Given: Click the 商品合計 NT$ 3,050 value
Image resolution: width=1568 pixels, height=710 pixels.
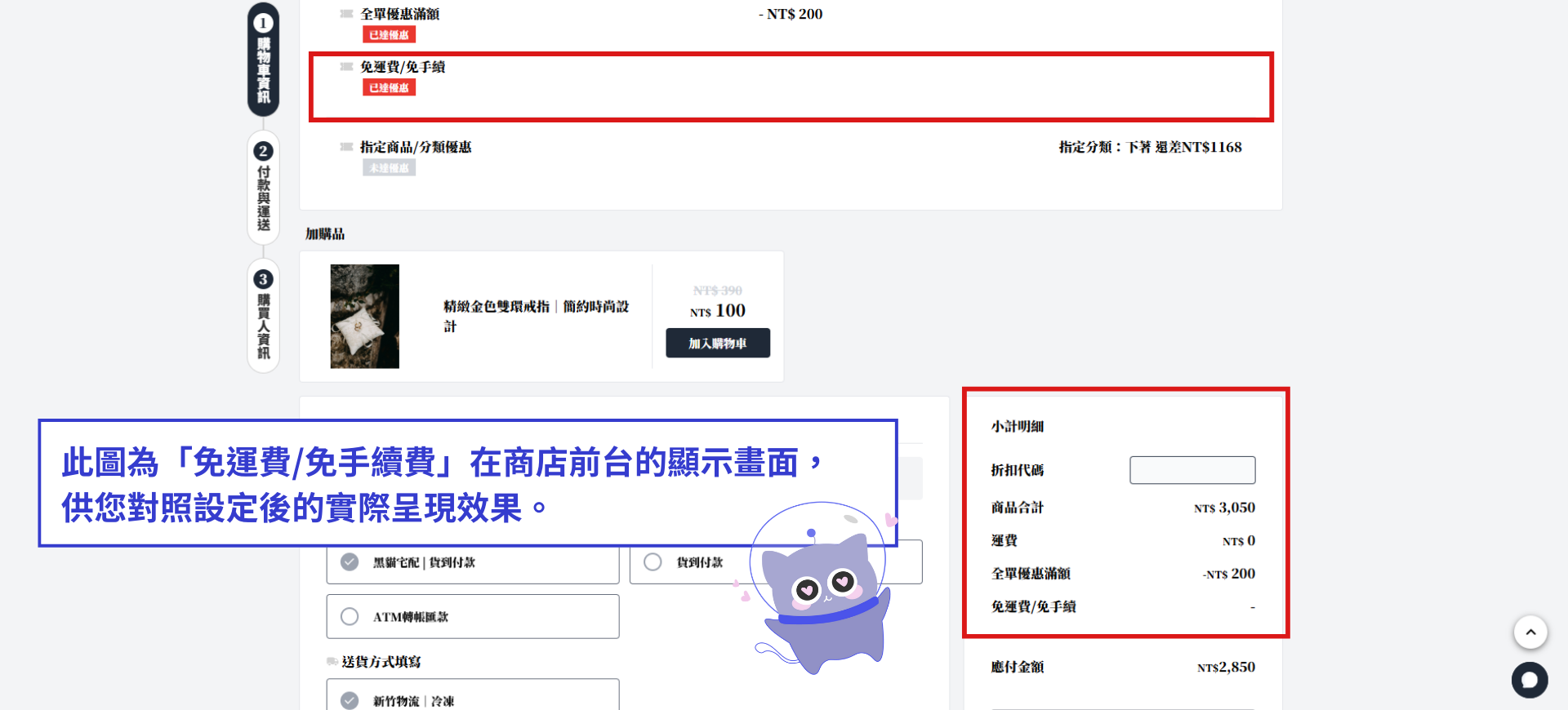Looking at the screenshot, I should (x=1224, y=508).
